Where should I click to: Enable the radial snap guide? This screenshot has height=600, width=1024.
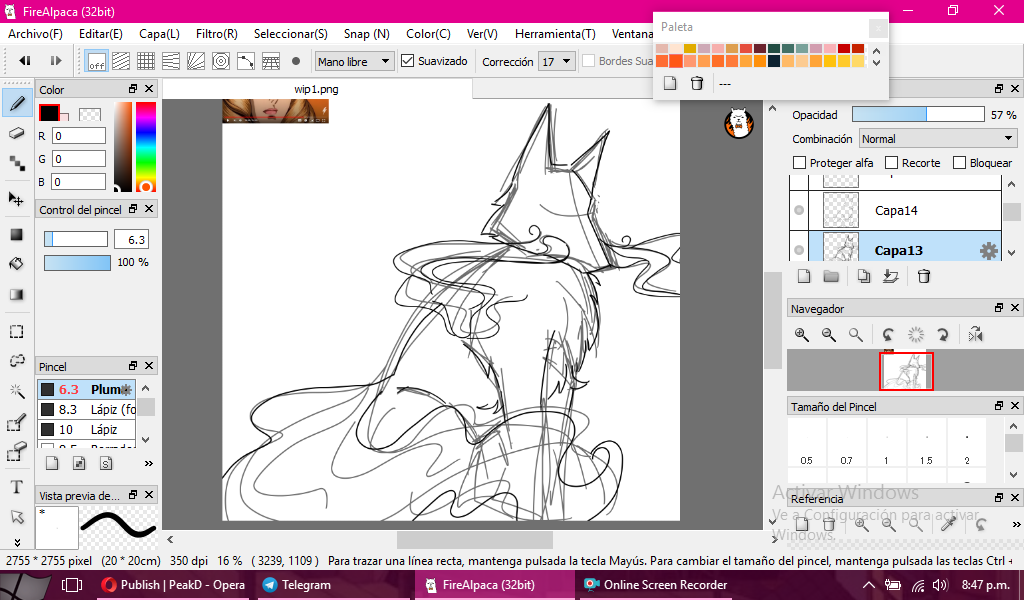tap(196, 61)
